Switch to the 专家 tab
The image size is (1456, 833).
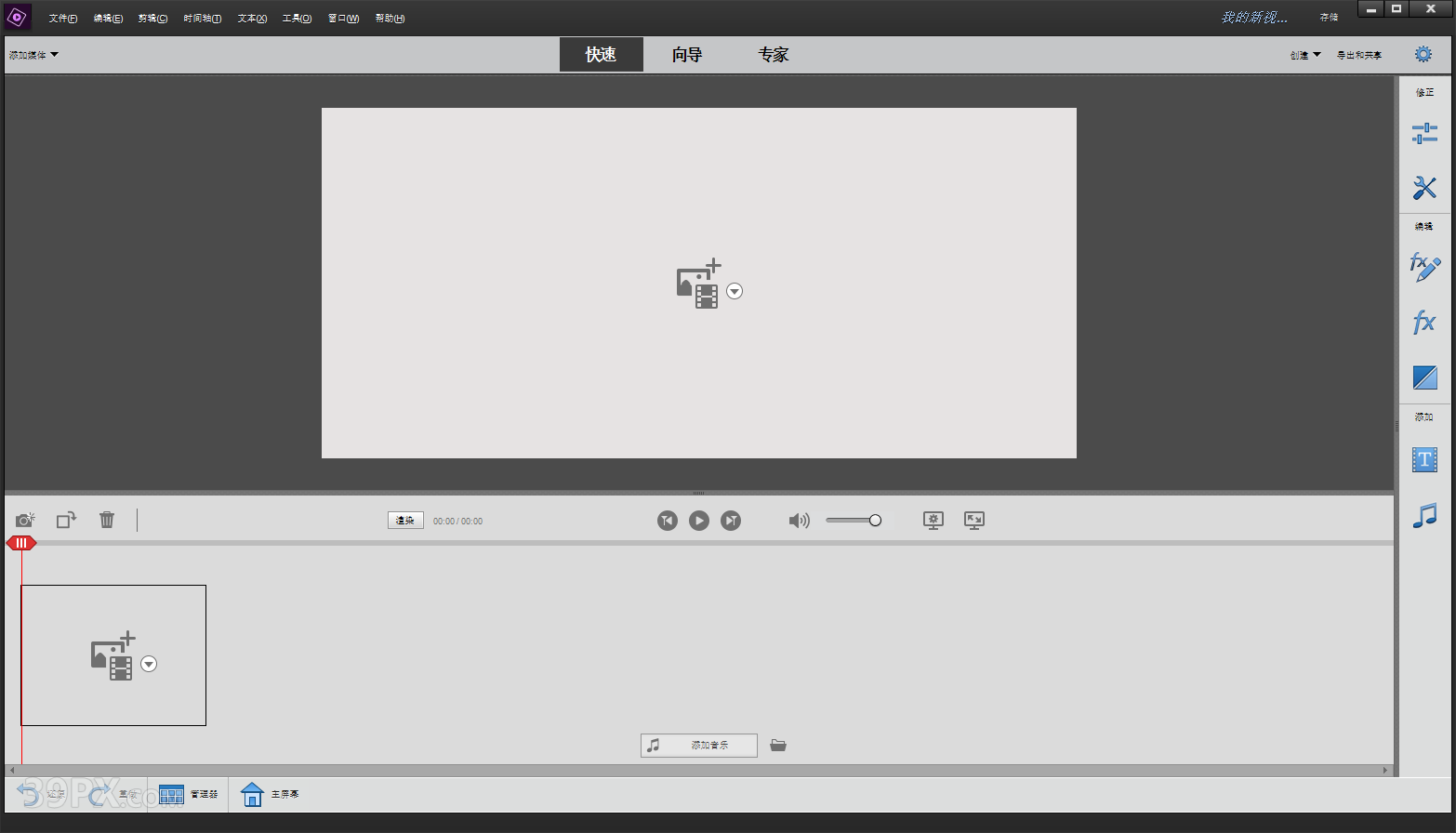coord(773,55)
